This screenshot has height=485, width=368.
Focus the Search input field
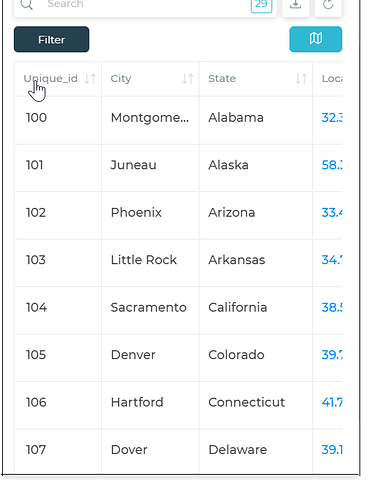pos(147,5)
